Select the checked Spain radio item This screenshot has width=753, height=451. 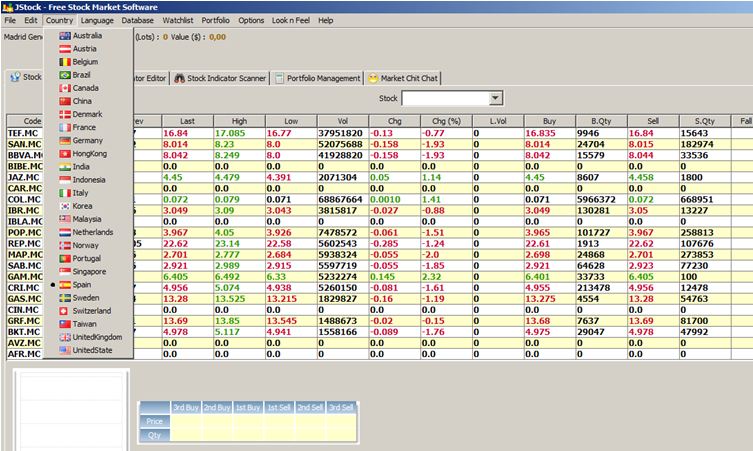88,285
